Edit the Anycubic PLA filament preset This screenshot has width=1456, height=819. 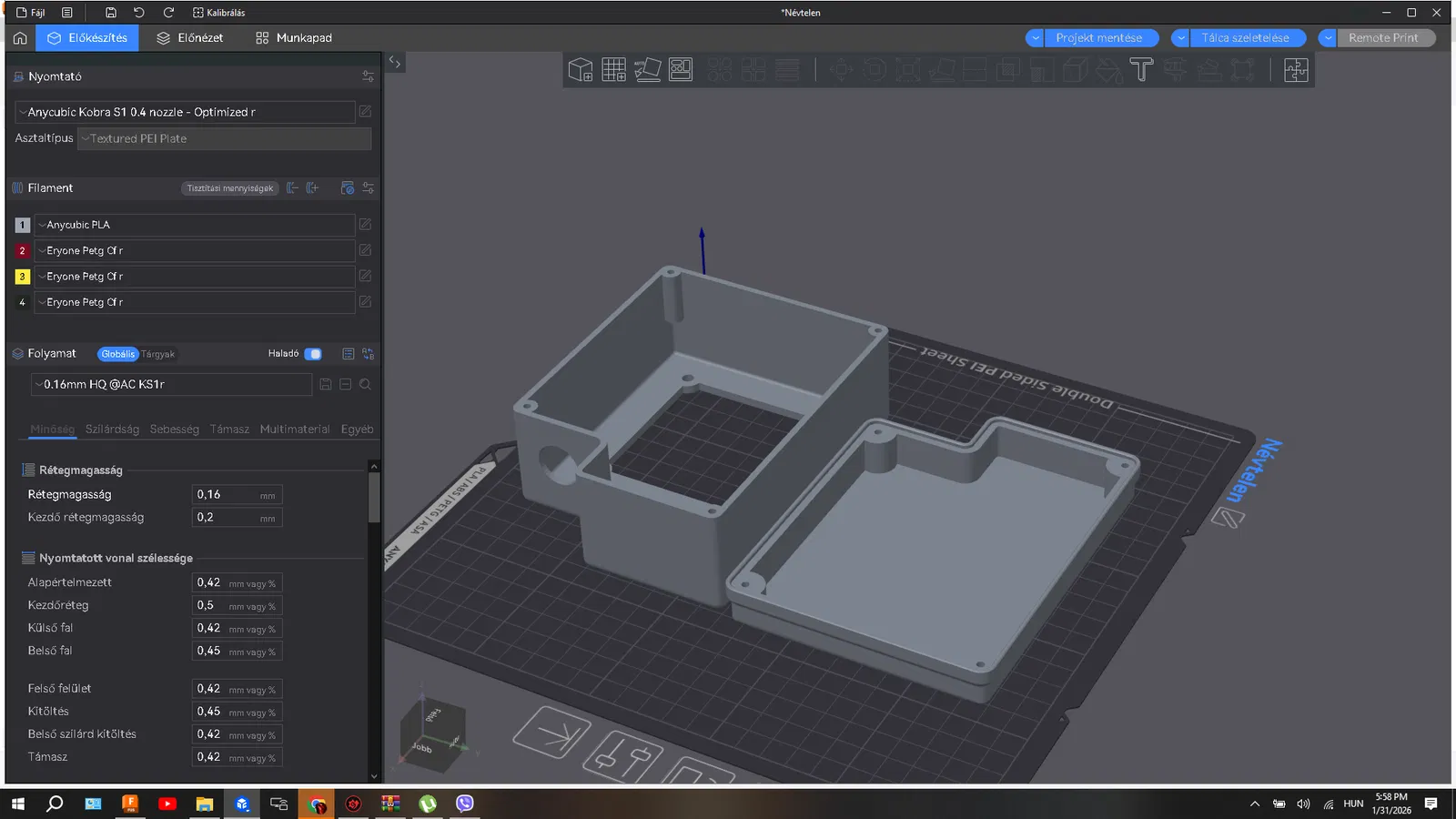click(x=365, y=225)
